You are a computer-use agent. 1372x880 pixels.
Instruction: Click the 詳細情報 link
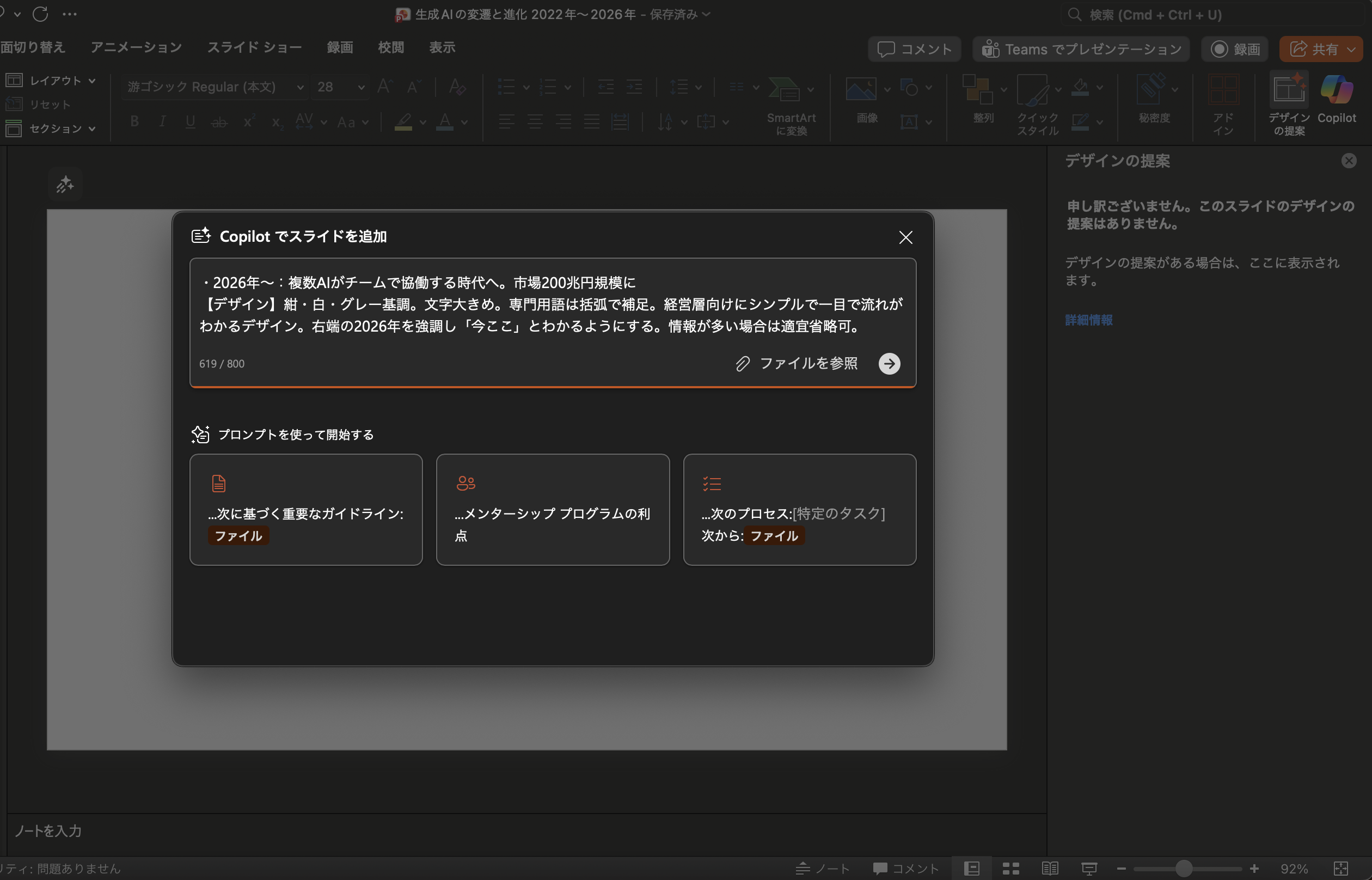point(1089,320)
